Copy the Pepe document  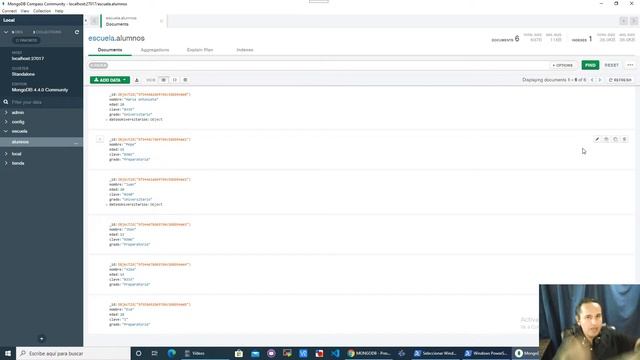click(606, 139)
